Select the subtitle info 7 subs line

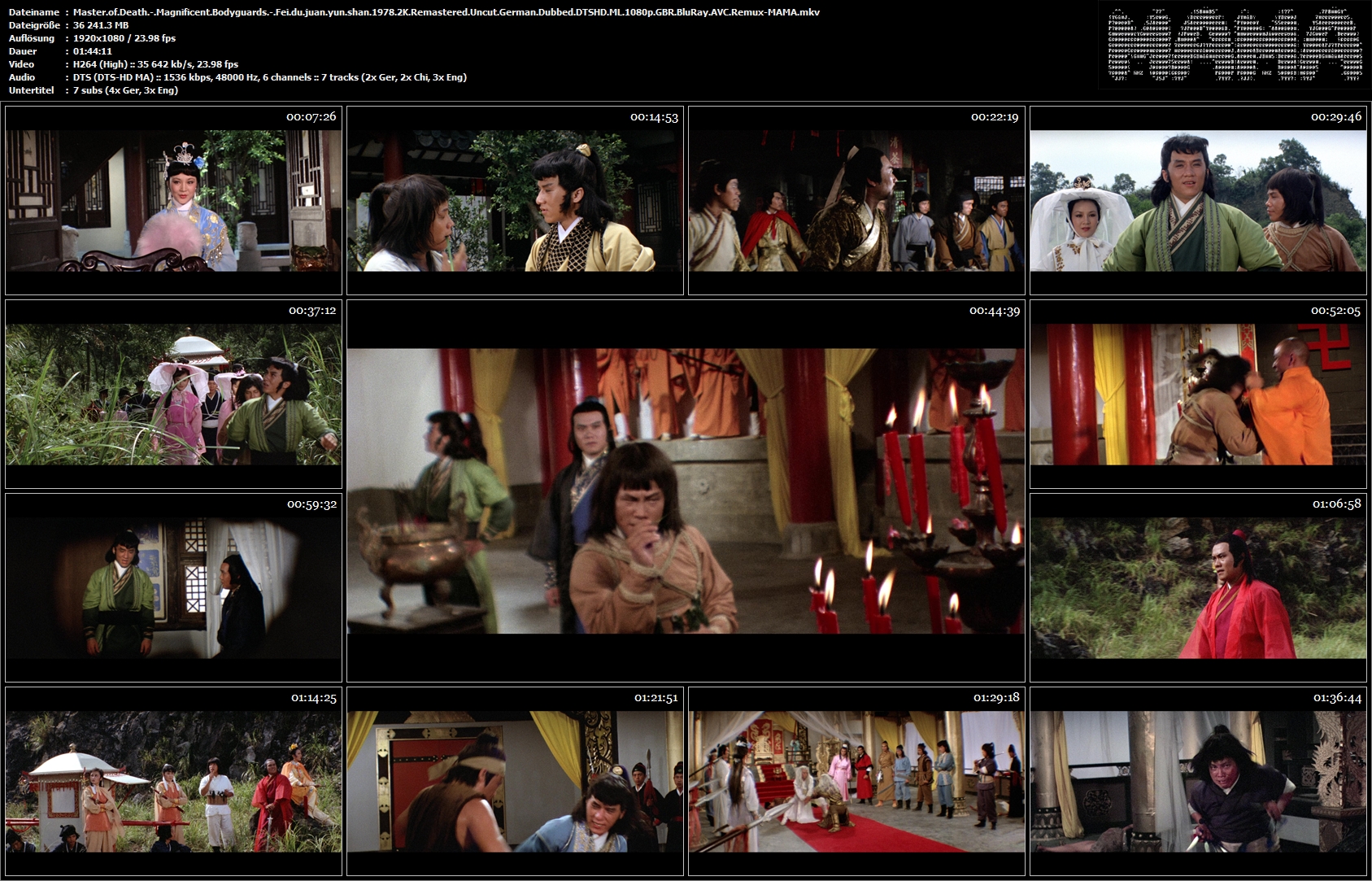[125, 90]
